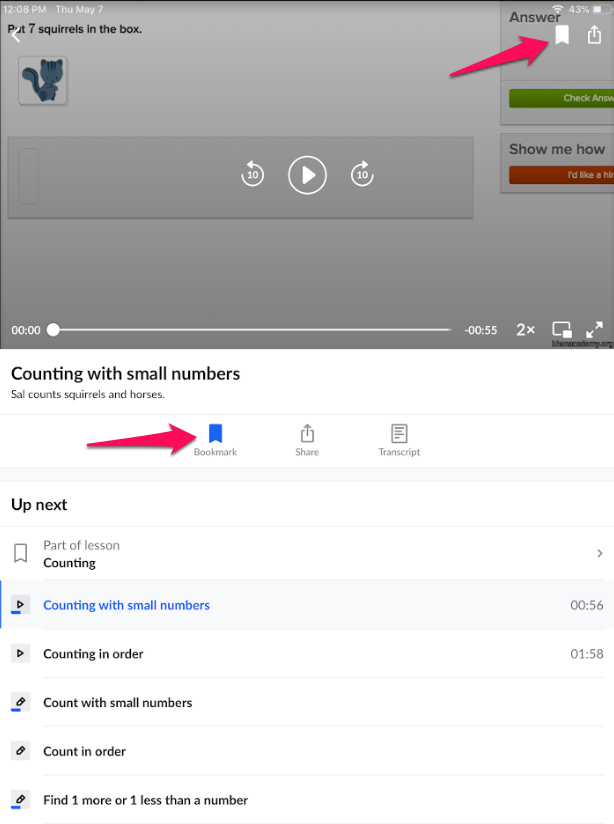The width and height of the screenshot is (614, 824).
Task: Click the description Sal counts squirrels and horses
Action: point(88,394)
